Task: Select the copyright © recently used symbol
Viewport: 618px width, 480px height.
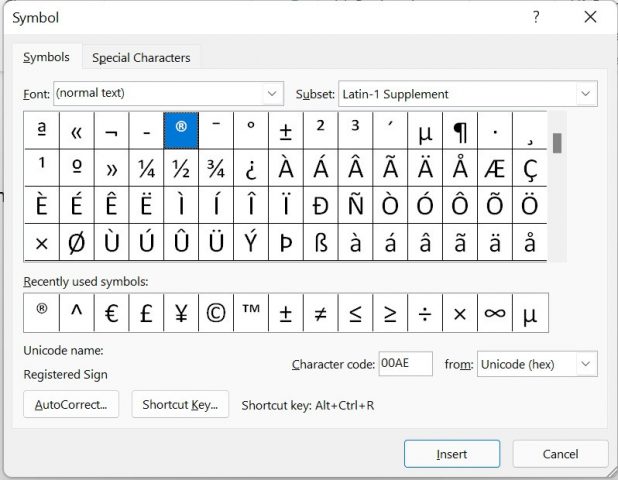Action: pos(216,314)
